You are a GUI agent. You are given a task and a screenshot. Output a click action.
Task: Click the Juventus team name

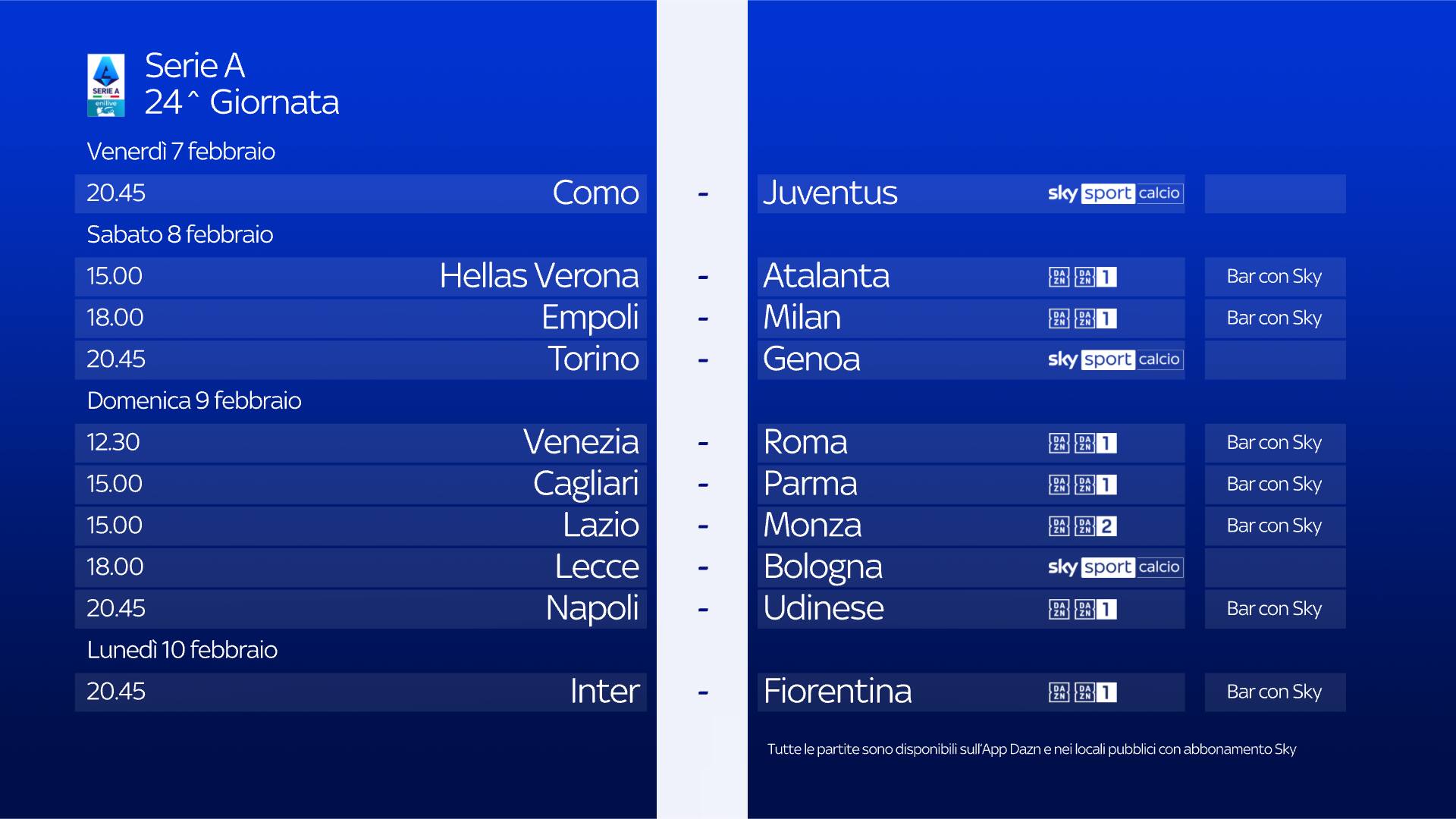pos(830,193)
